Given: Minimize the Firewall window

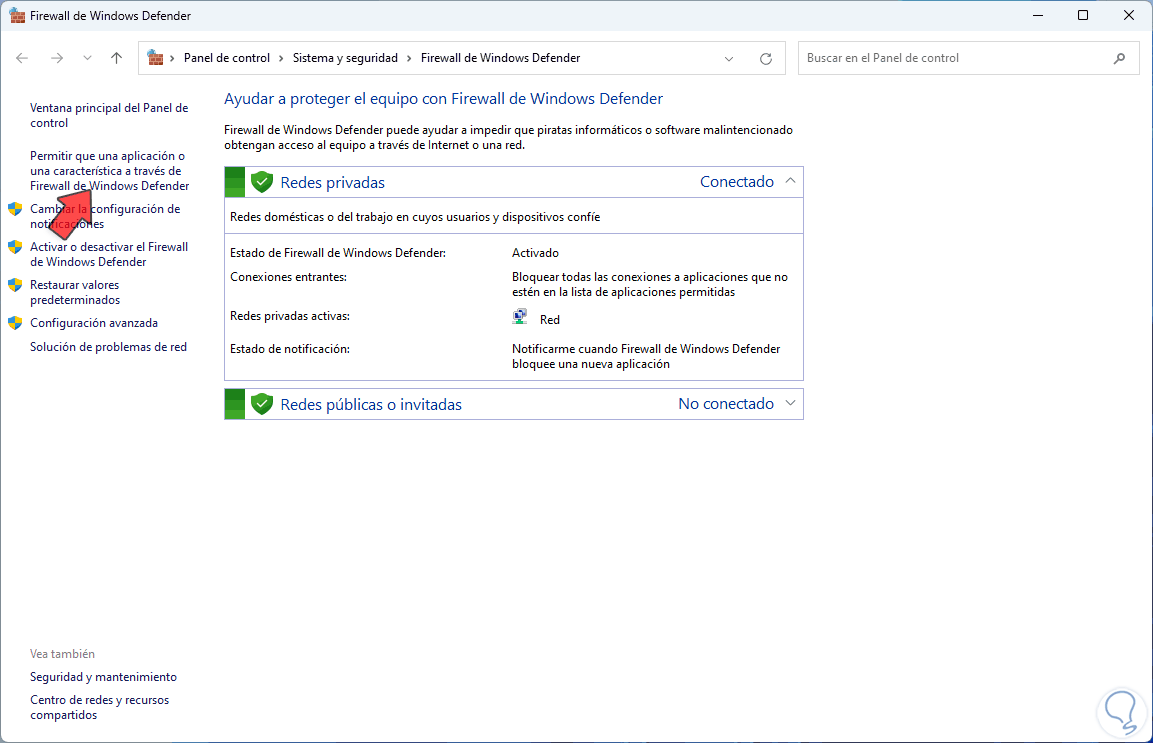Looking at the screenshot, I should tap(1038, 15).
